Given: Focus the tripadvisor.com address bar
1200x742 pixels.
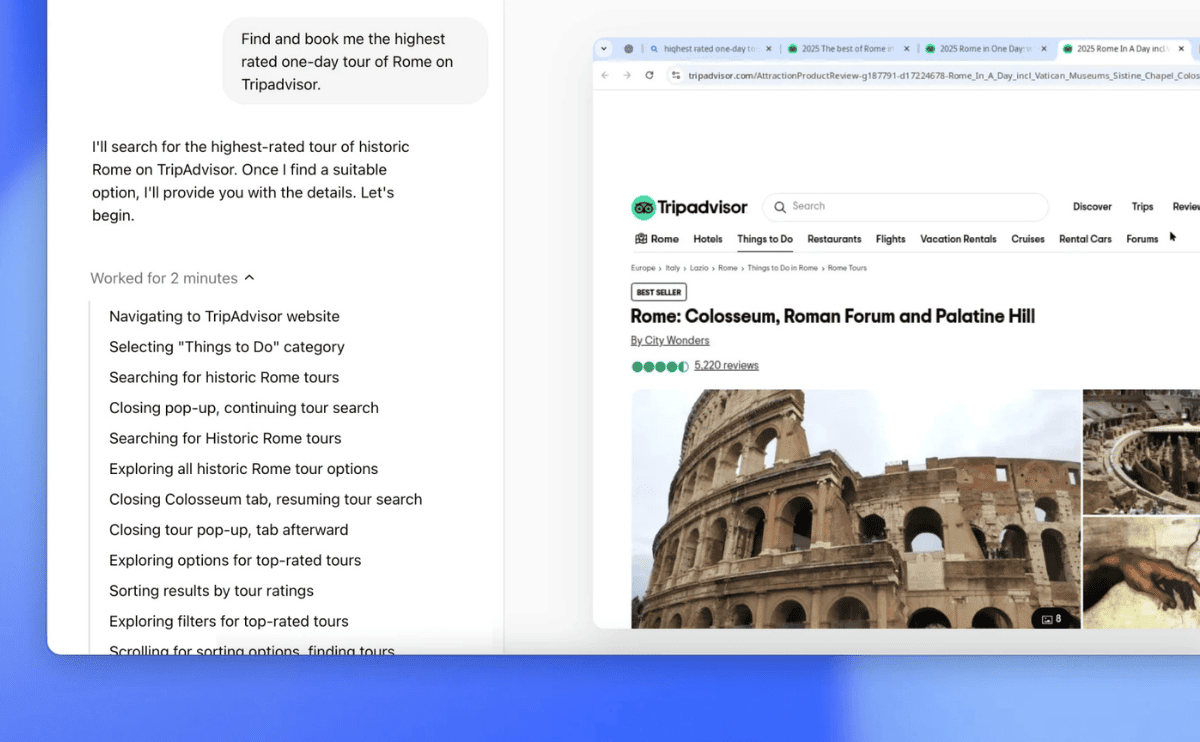Looking at the screenshot, I should (934, 75).
